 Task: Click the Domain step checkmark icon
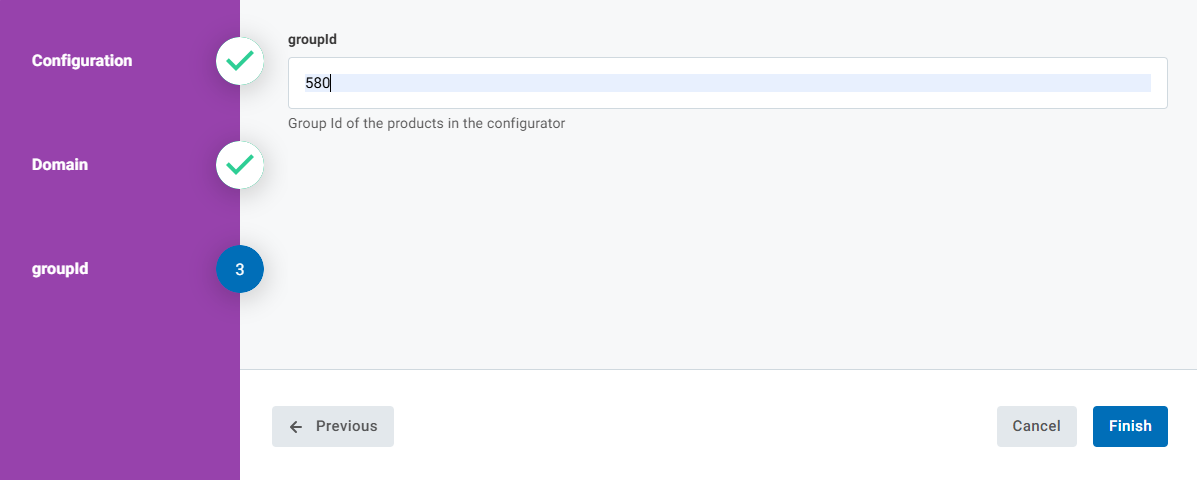(239, 165)
